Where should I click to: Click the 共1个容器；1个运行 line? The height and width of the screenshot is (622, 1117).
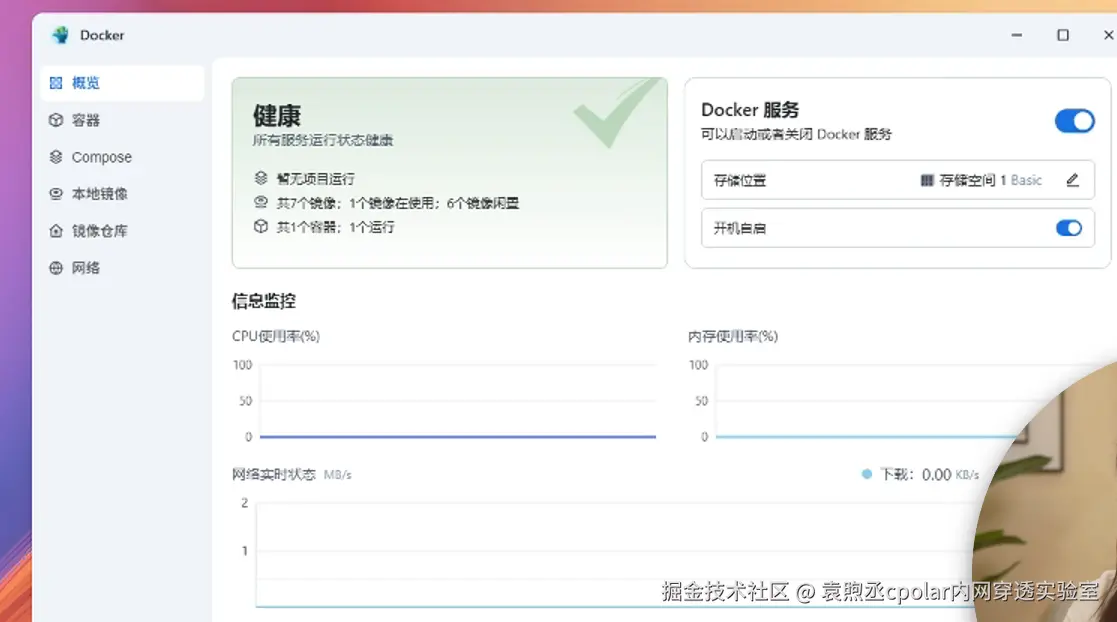[x=336, y=227]
